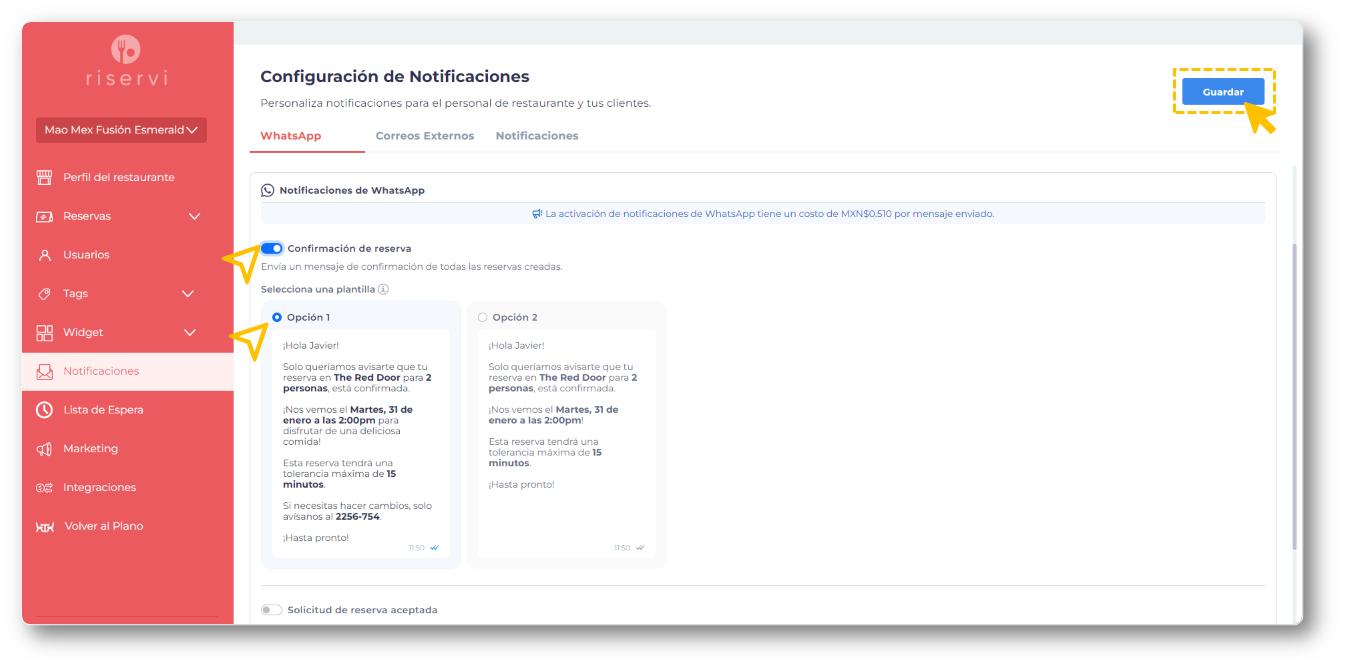
Task: Click the Volver al Plano table icon
Action: point(45,527)
